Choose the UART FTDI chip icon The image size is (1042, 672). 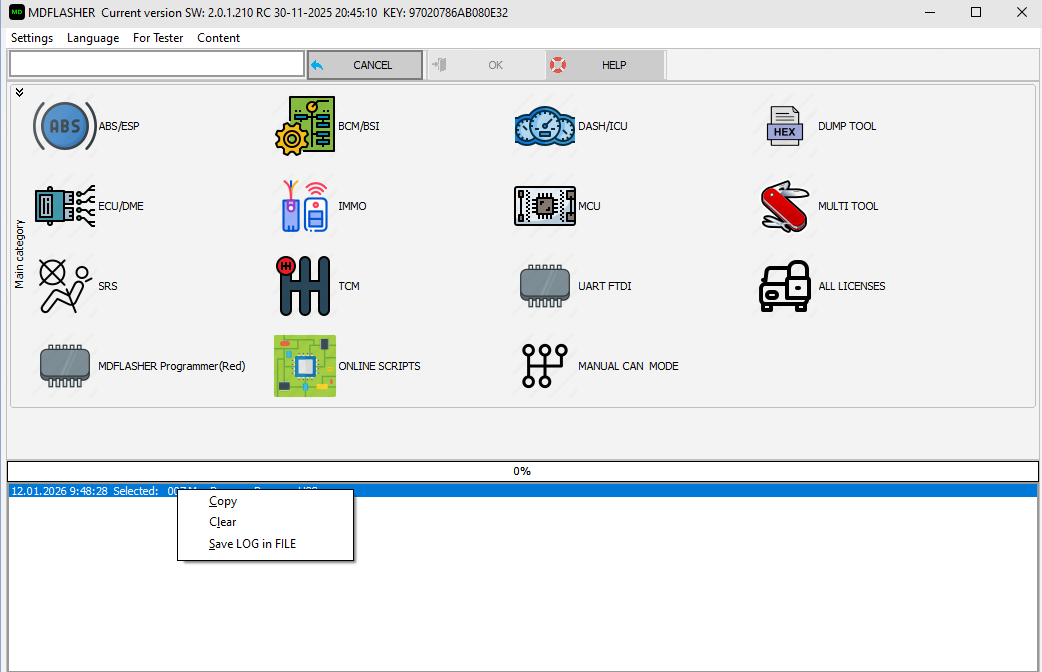tap(545, 287)
